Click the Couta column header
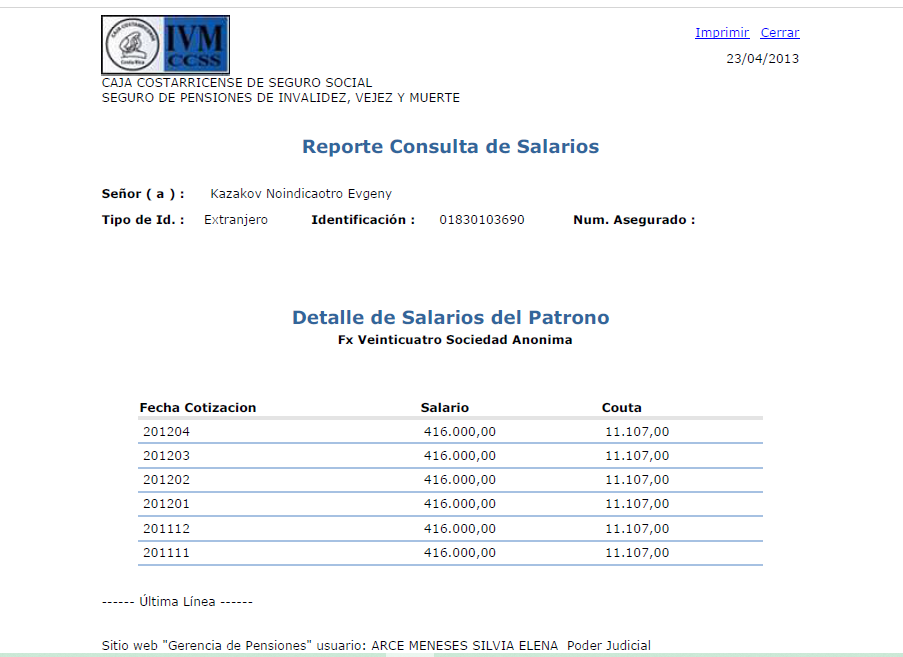The image size is (903, 657). click(x=621, y=408)
